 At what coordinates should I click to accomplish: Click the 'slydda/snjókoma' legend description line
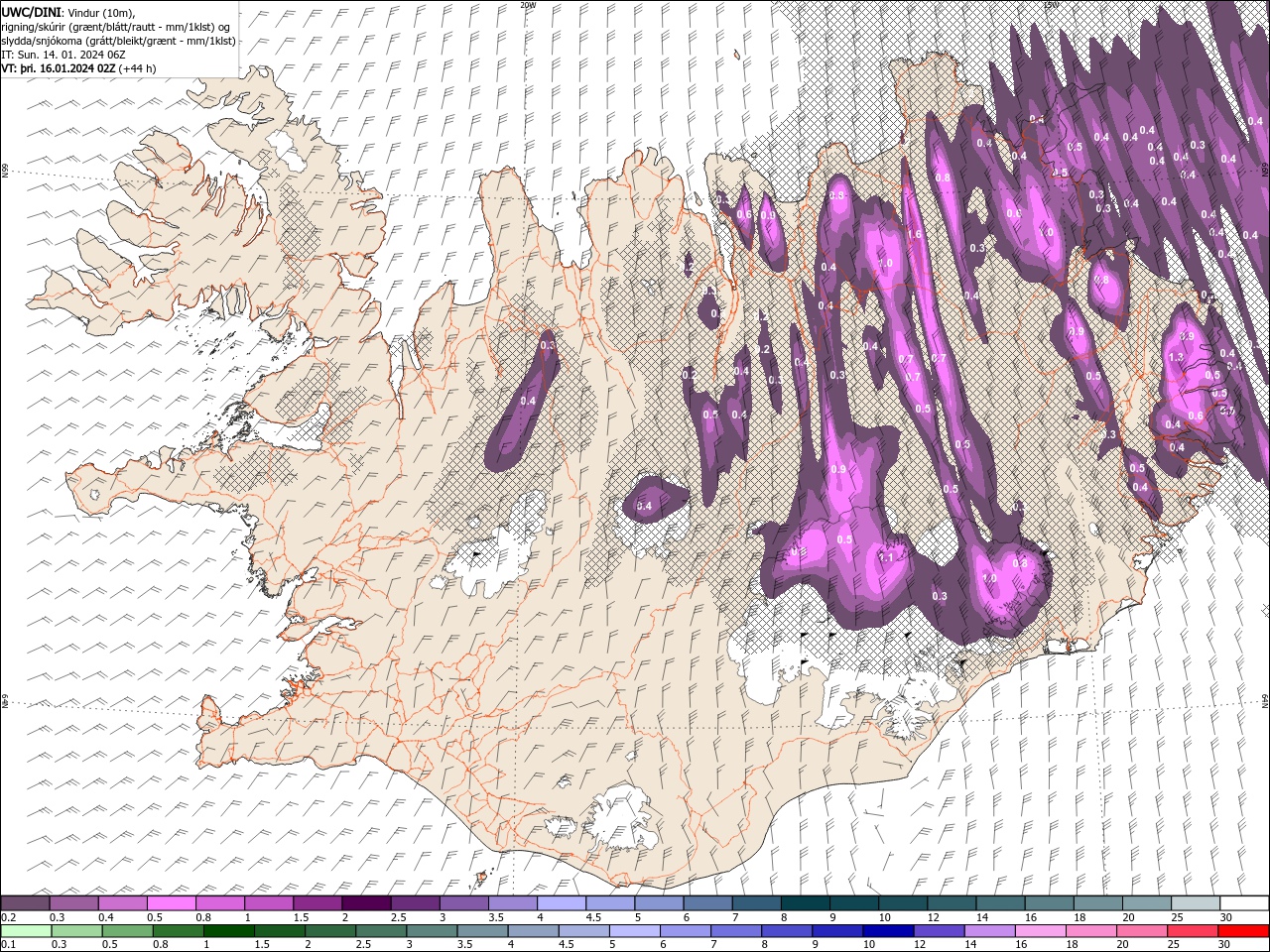pos(119,41)
